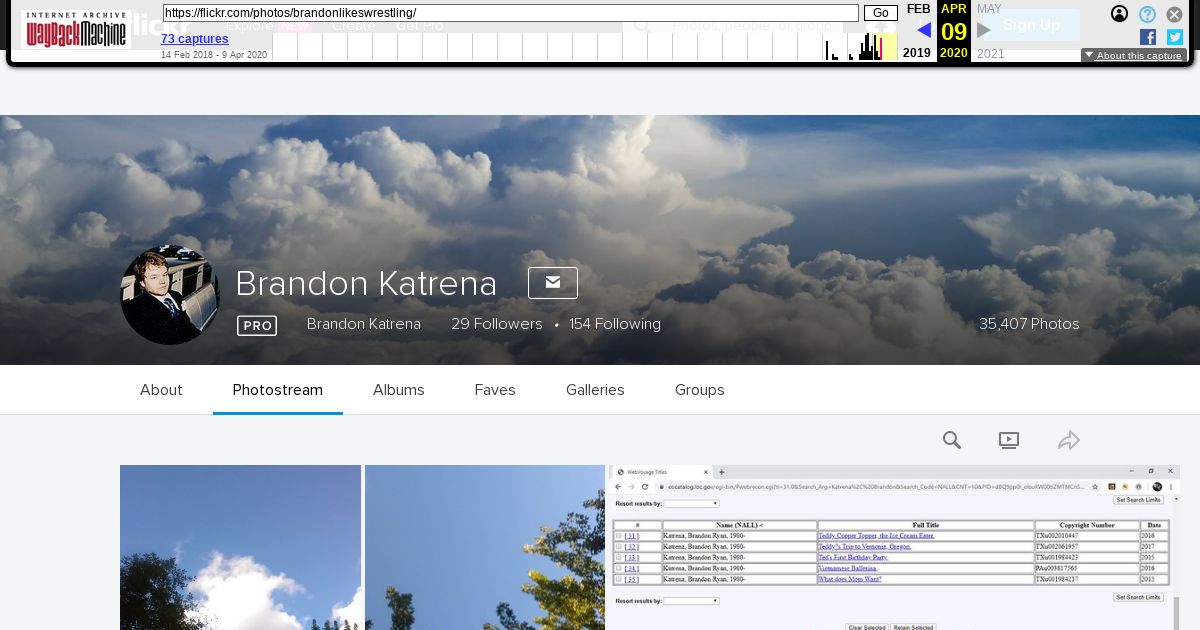Go to the Galleries tab
The width and height of the screenshot is (1200, 630).
595,390
